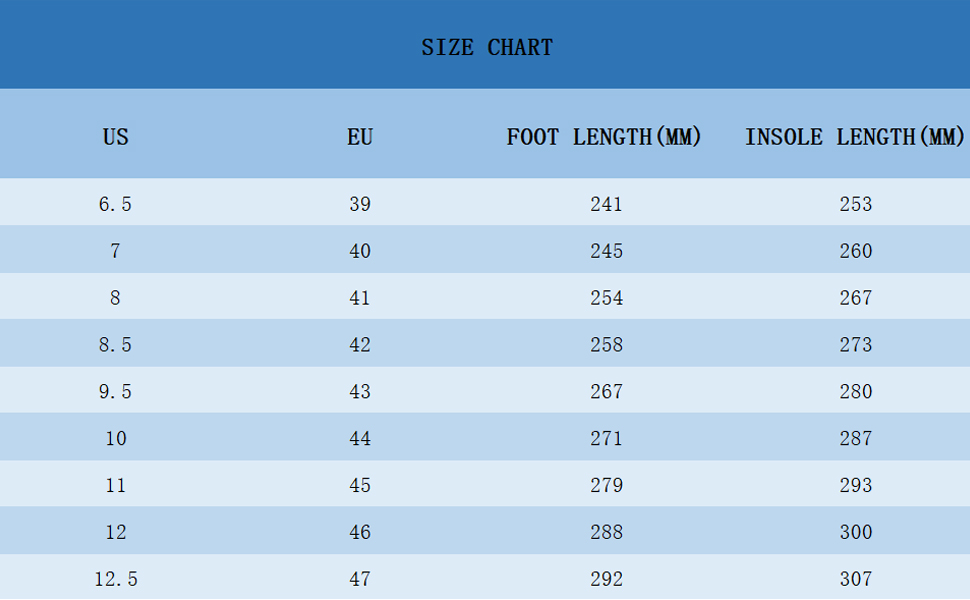Click EU size 47 cell
The width and height of the screenshot is (970, 600).
tap(360, 579)
